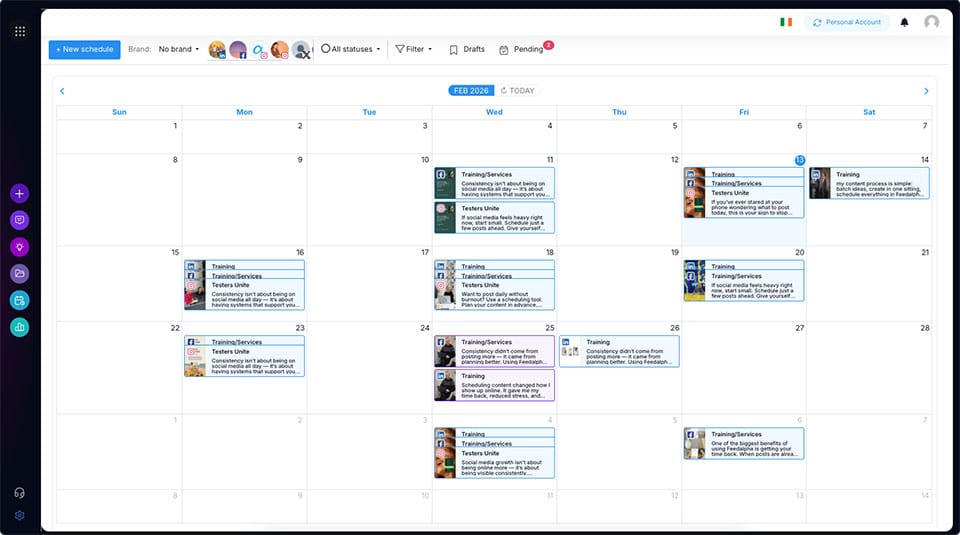Viewport: 960px width, 535px height.
Task: Select the highlighted day 13 date badge
Action: coord(800,160)
